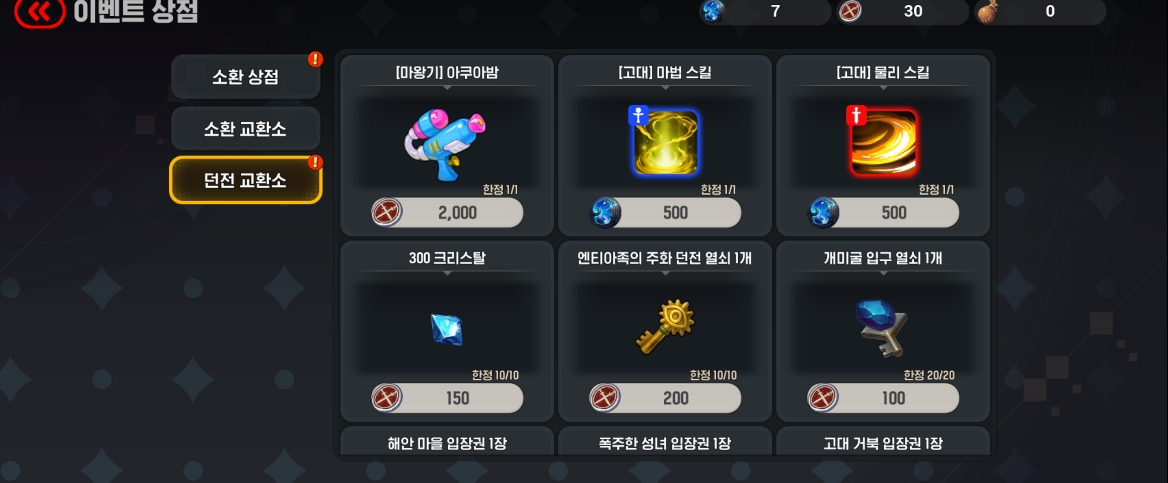Buy 300 crystals for 150 coins
This screenshot has height=483, width=1168.
click(447, 398)
